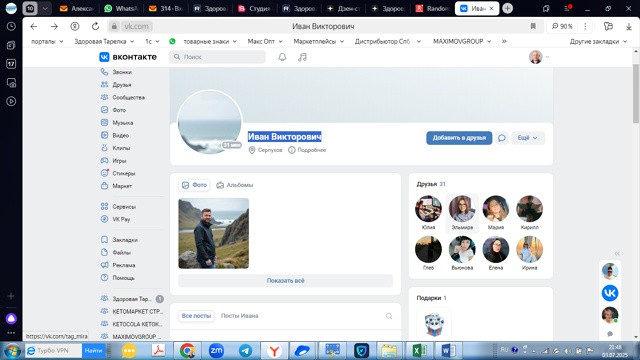
Task: Click the message icon beside Добавить в друзья
Action: click(x=502, y=138)
